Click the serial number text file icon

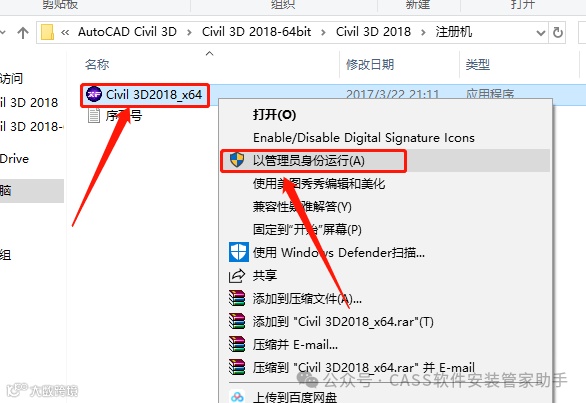tap(94, 116)
